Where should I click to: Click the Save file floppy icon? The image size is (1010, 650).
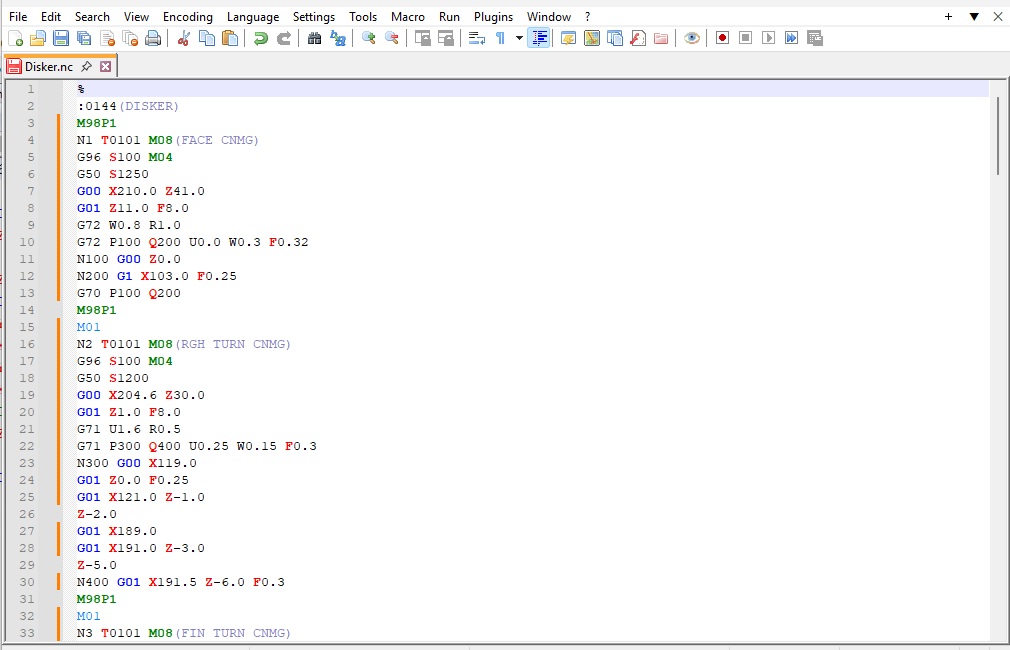[x=61, y=38]
